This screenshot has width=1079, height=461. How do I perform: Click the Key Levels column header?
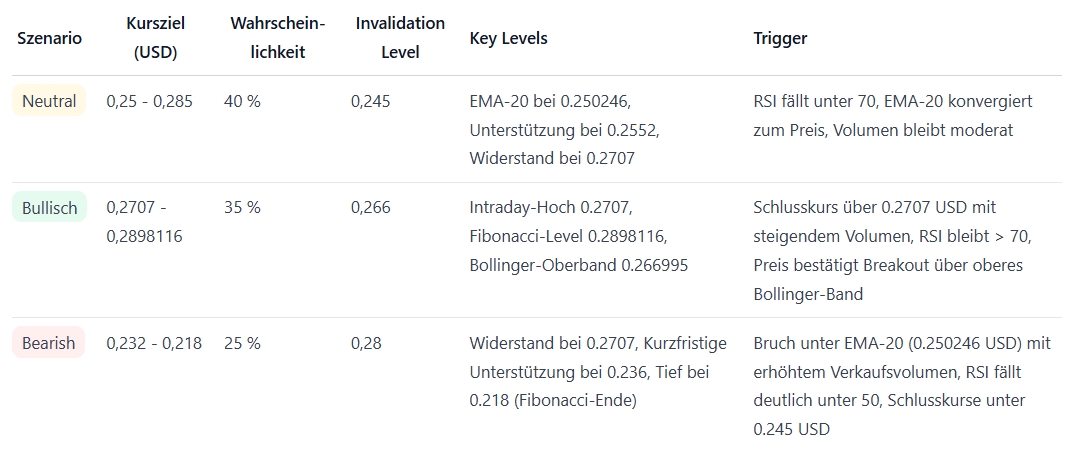click(508, 38)
